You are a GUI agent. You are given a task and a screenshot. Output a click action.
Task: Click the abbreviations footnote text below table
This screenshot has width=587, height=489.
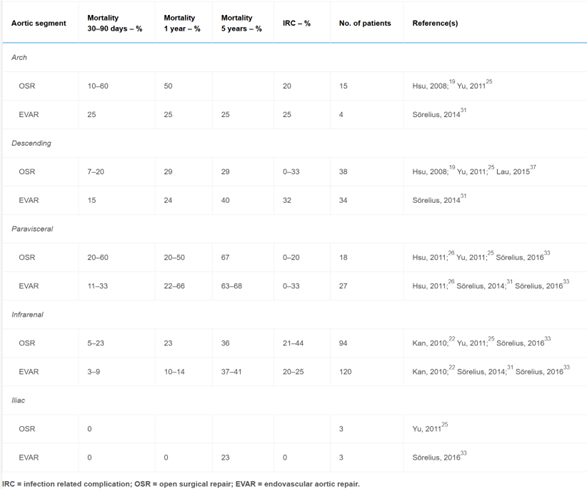tap(181, 484)
